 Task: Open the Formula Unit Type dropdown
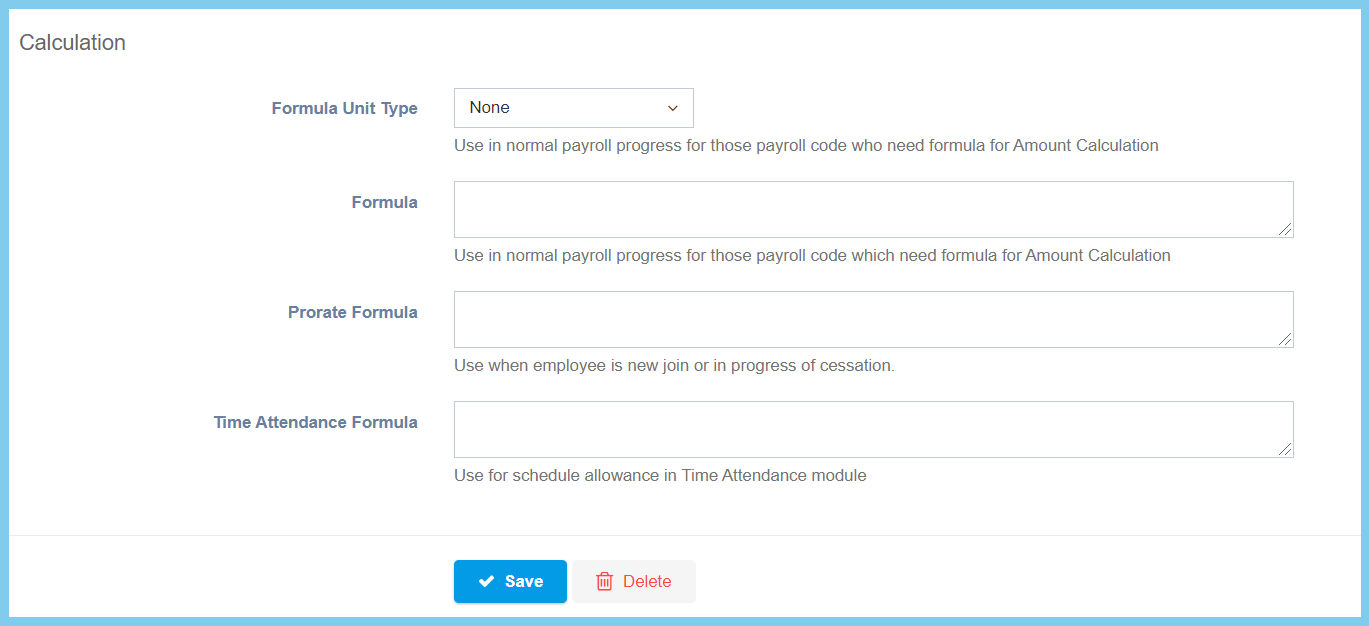coord(573,108)
